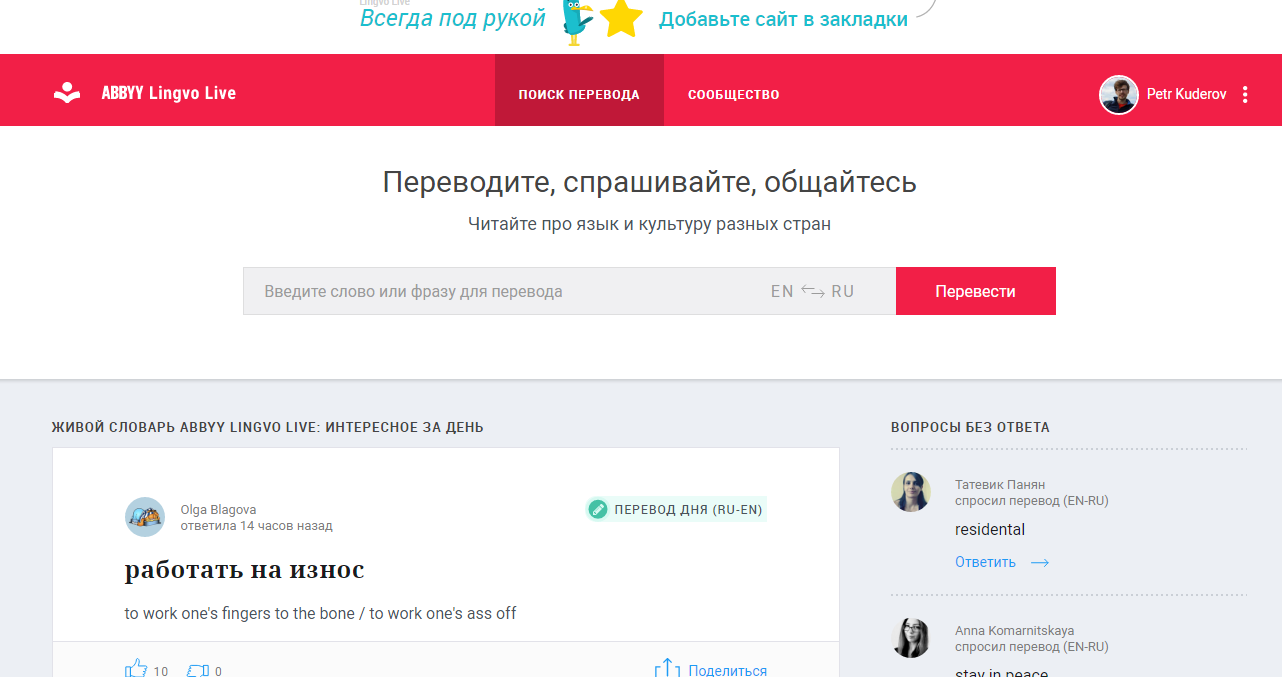Screen dimensions: 1282x677
Task: Click 'Добавьте сайт в закладки' banner text
Action: [783, 19]
